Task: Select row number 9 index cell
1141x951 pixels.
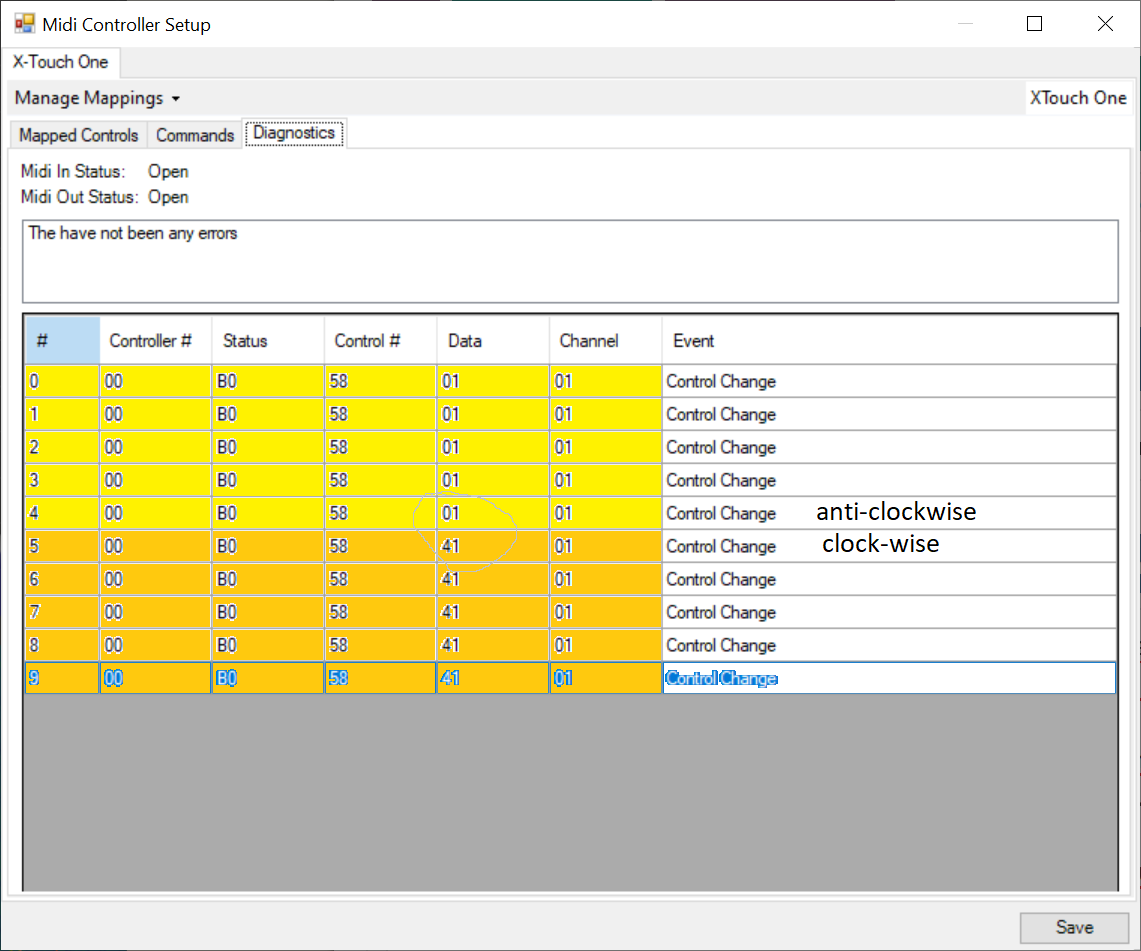Action: coord(63,678)
